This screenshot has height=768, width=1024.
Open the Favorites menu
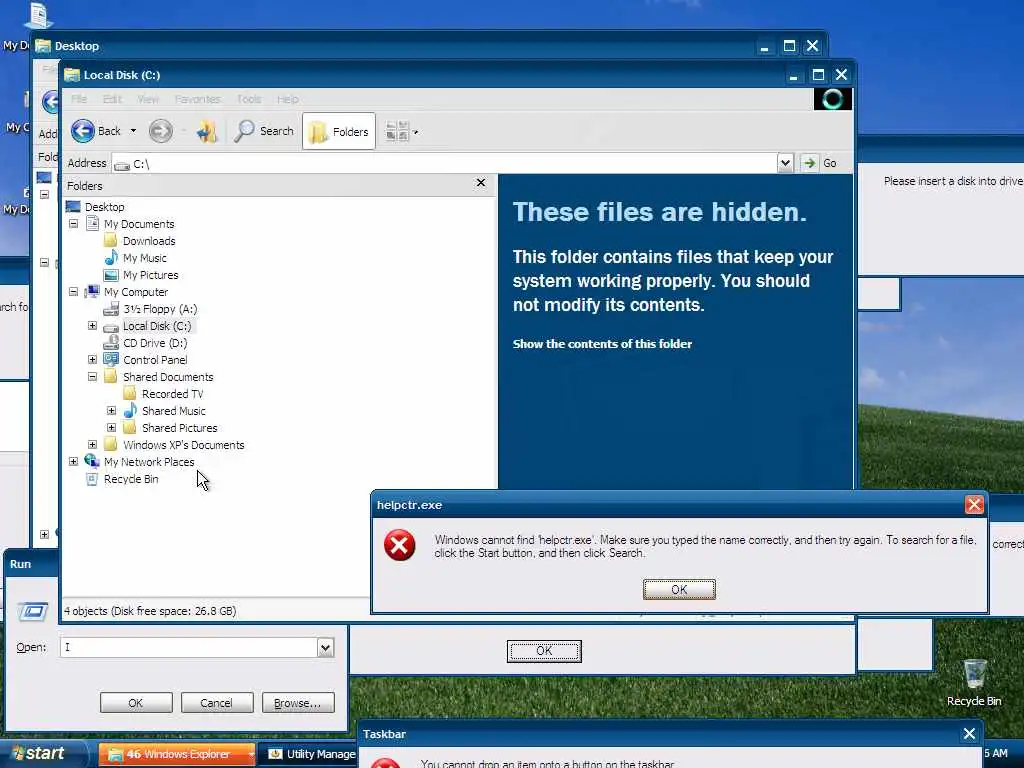pos(197,99)
